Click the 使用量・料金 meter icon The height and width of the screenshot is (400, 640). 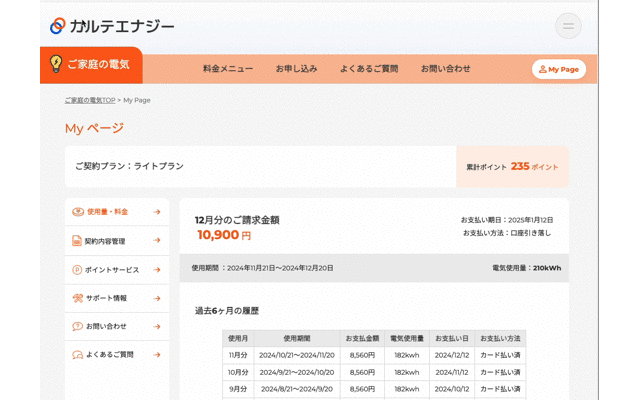(x=78, y=212)
